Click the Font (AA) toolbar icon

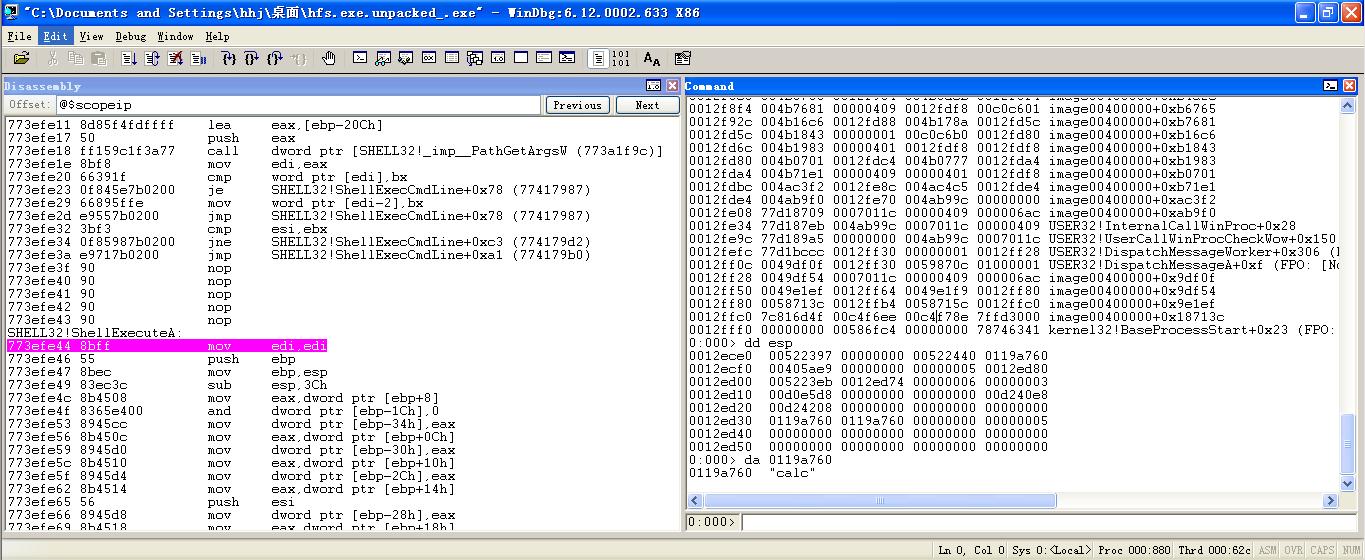pos(652,59)
